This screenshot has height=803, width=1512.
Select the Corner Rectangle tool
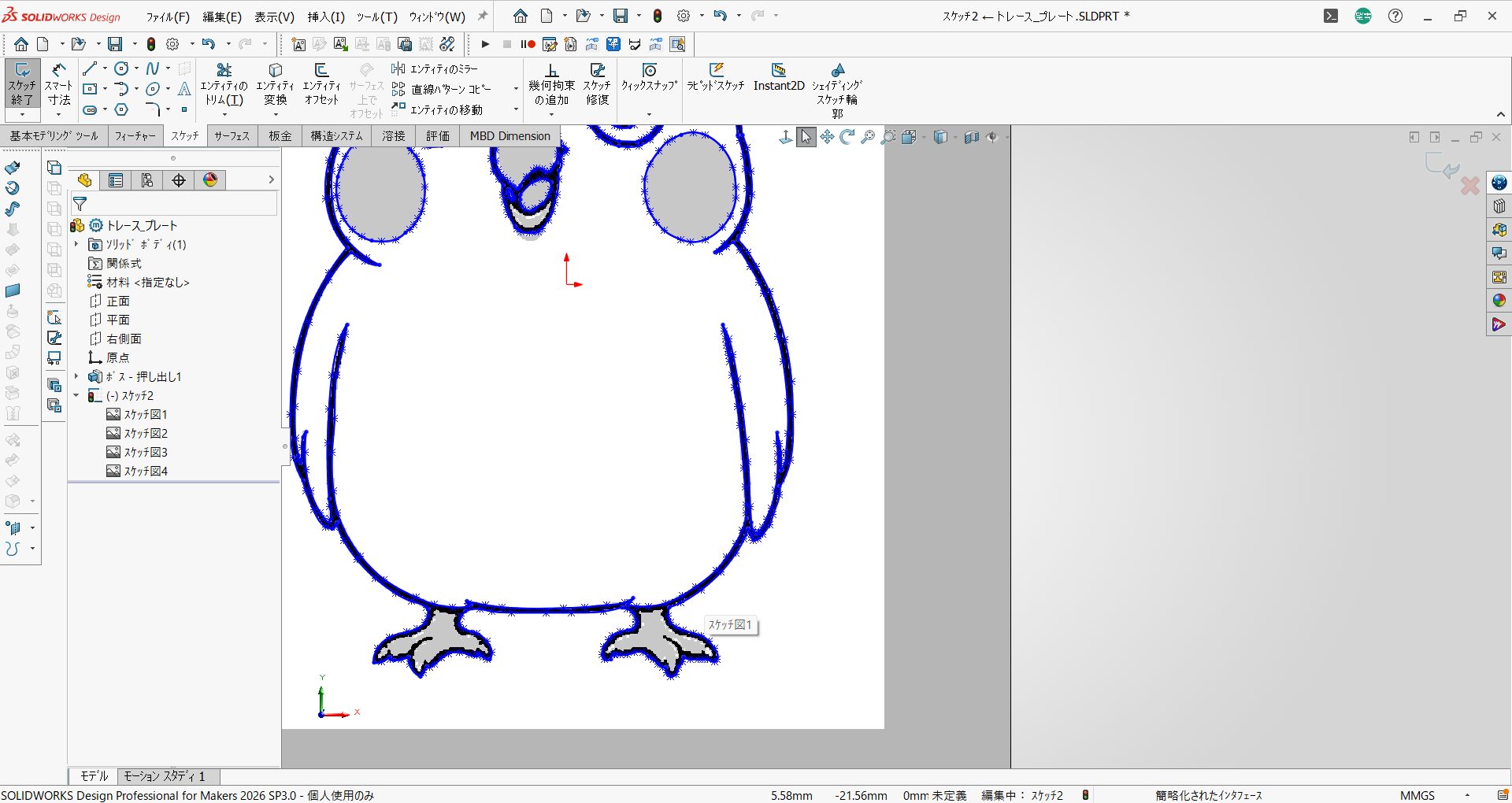90,89
